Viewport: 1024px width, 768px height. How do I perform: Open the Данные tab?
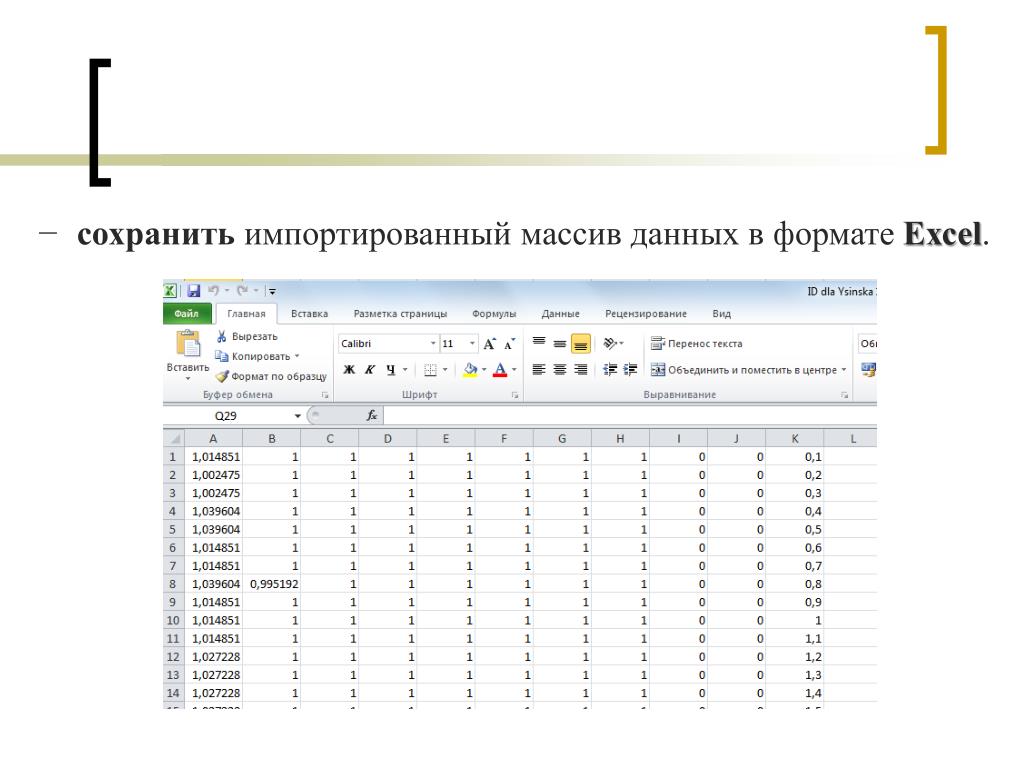(x=560, y=313)
